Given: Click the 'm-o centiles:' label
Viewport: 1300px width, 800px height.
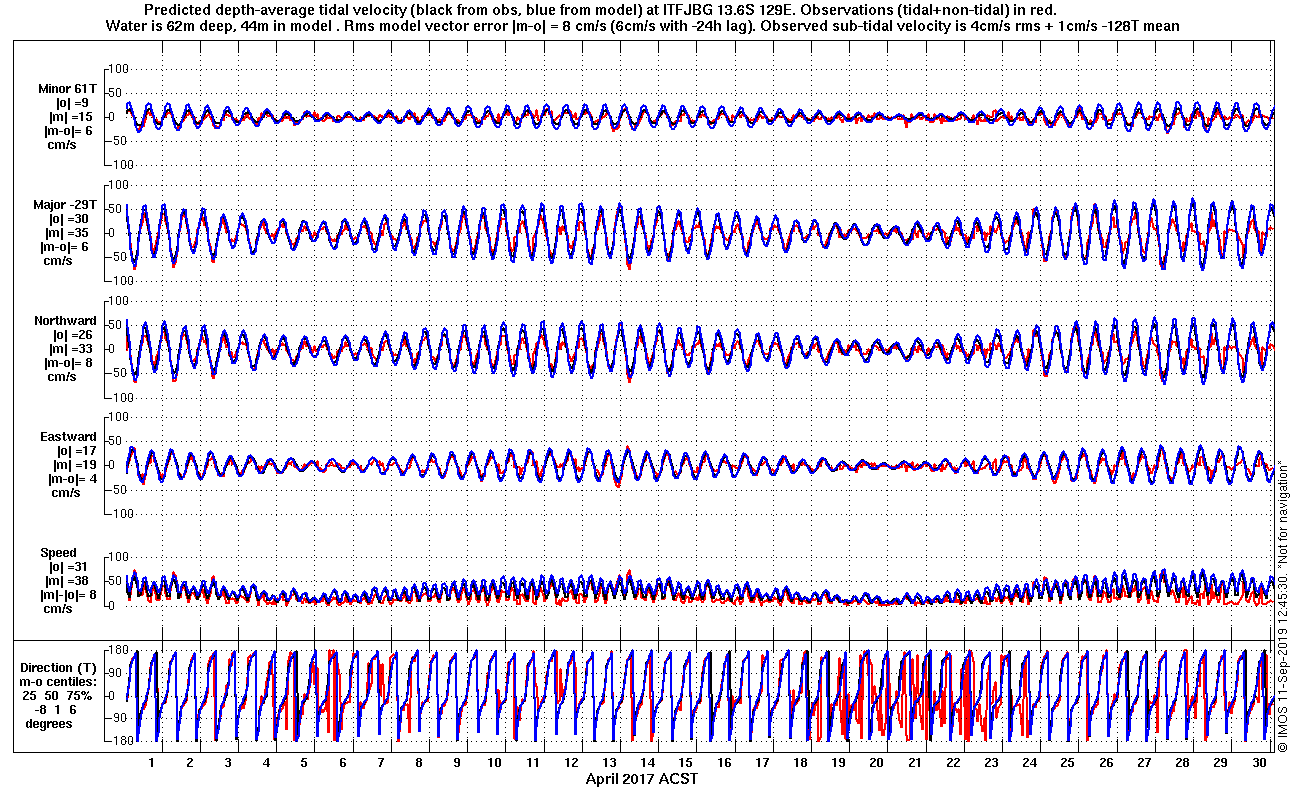Looking at the screenshot, I should pyautogui.click(x=59, y=681).
